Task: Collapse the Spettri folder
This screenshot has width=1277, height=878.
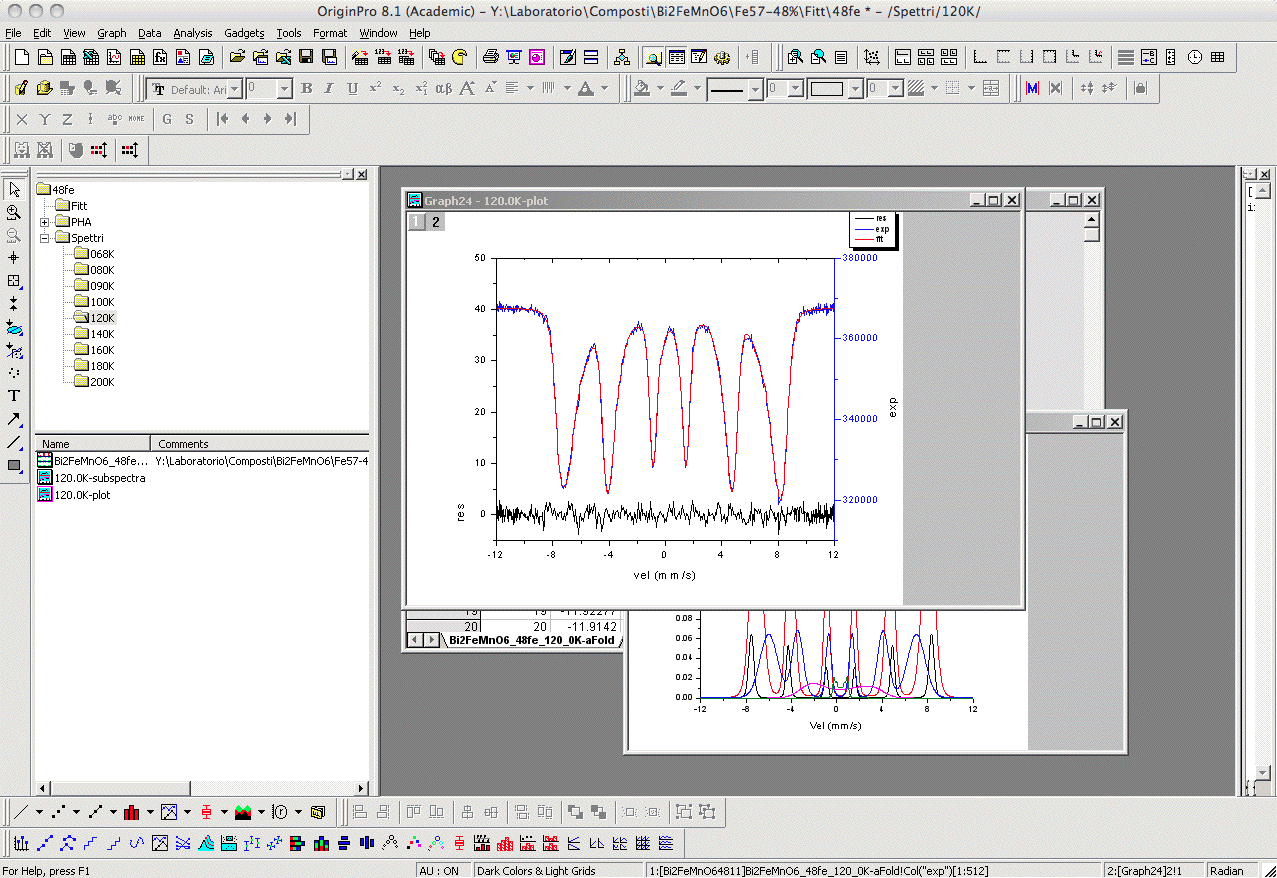Action: tap(45, 238)
